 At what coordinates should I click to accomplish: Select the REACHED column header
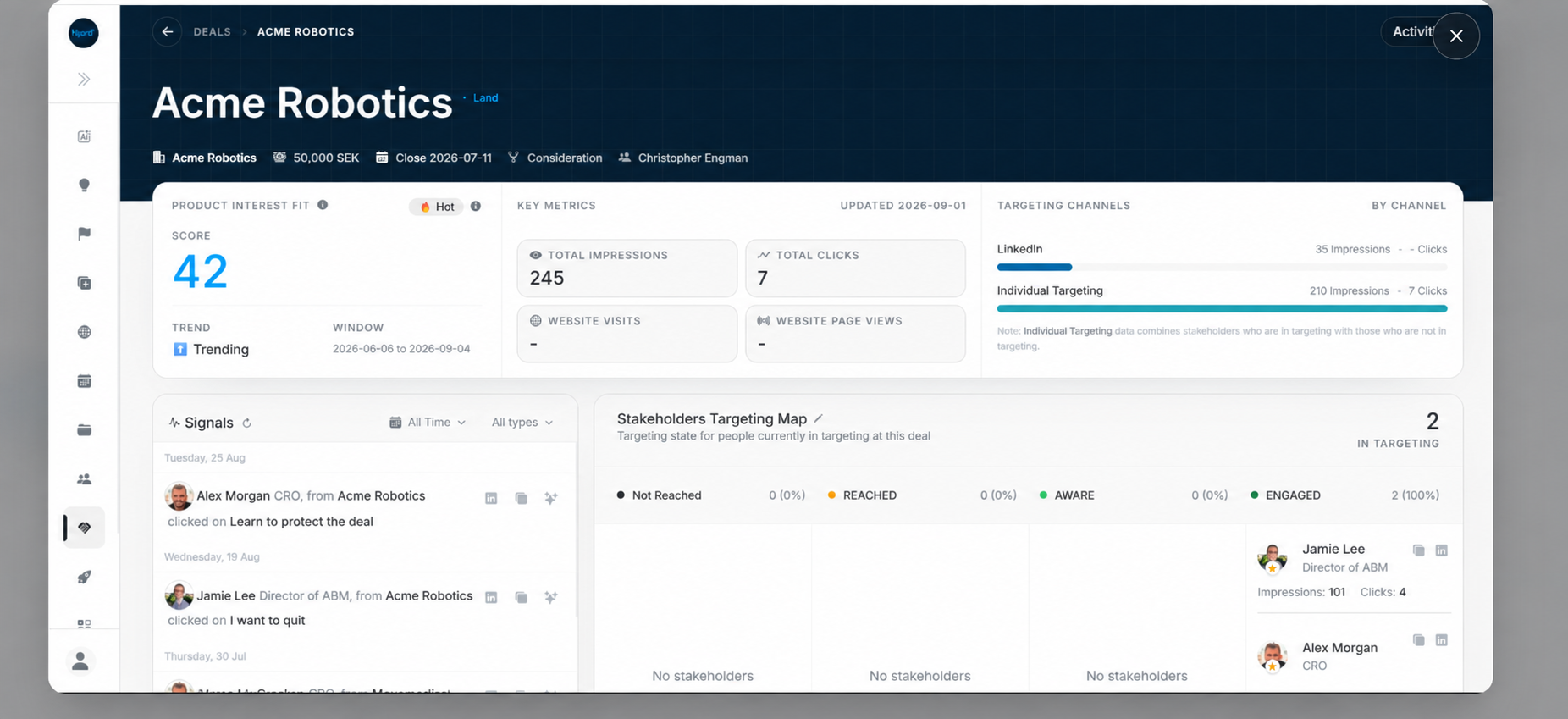[x=922, y=495]
